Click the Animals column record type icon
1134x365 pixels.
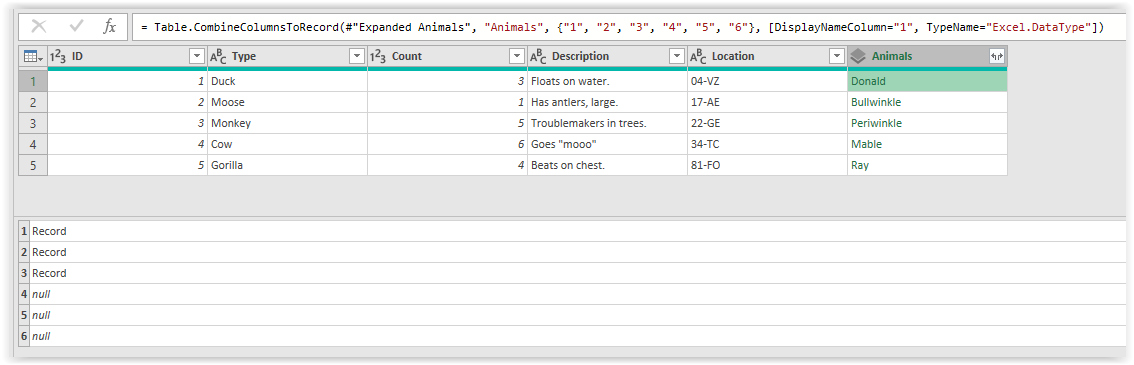click(x=858, y=56)
